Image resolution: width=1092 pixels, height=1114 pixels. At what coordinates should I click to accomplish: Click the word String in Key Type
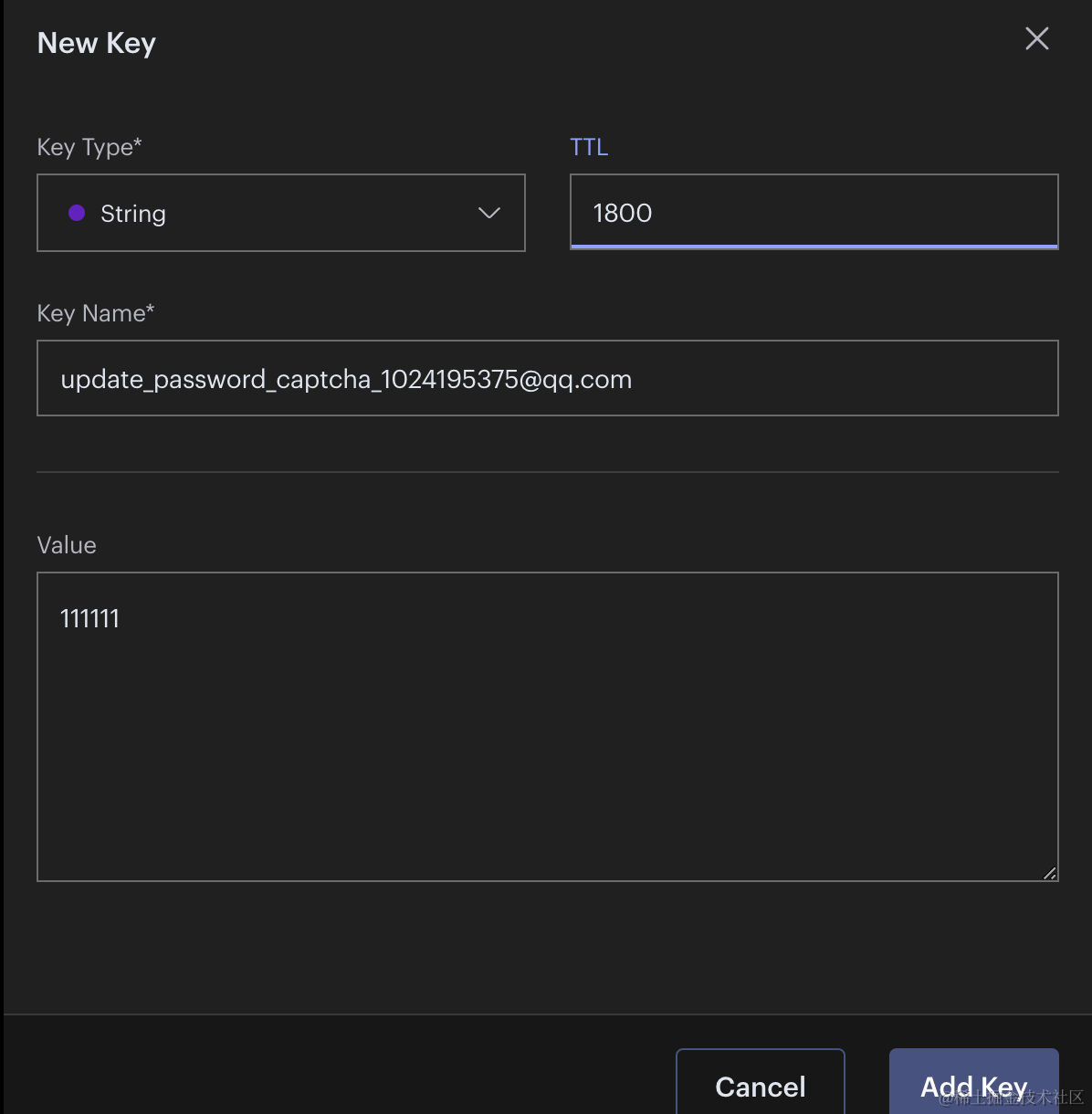[133, 214]
